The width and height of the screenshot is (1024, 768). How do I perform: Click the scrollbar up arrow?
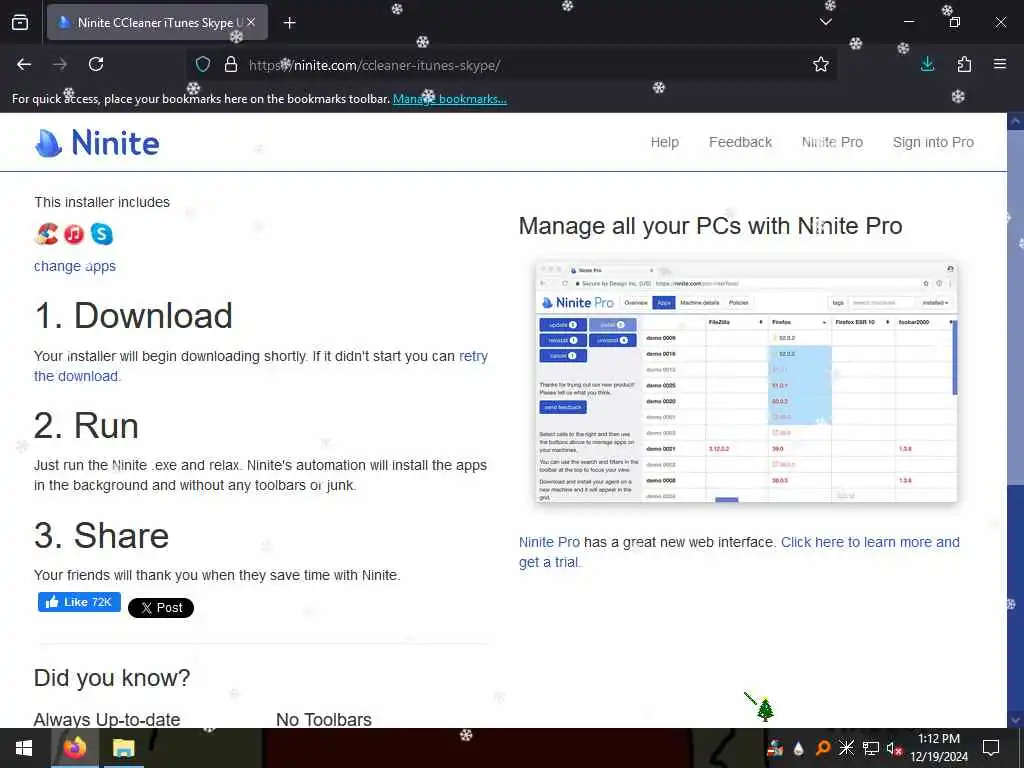pos(1015,121)
